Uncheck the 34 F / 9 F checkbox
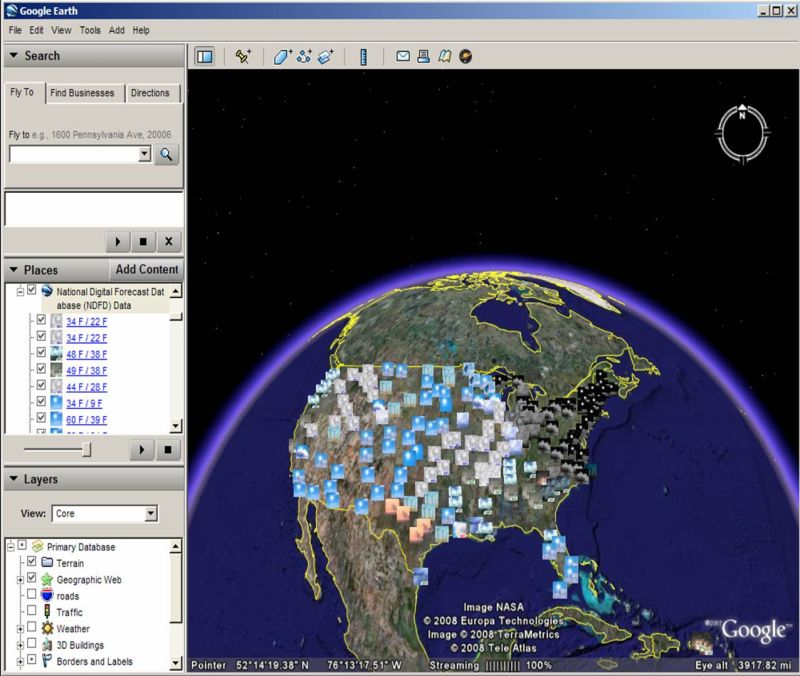 click(x=41, y=402)
